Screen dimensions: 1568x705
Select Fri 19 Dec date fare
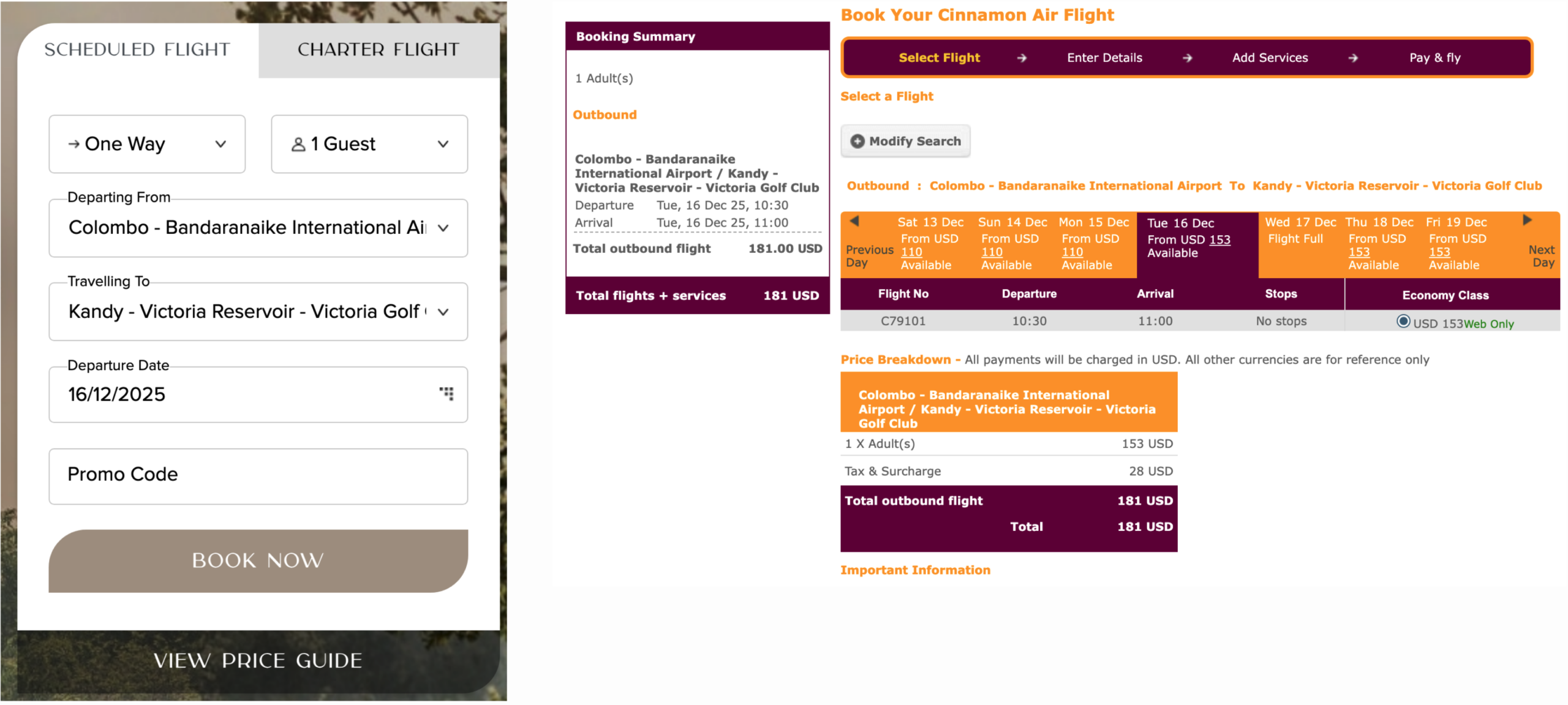click(x=1457, y=244)
